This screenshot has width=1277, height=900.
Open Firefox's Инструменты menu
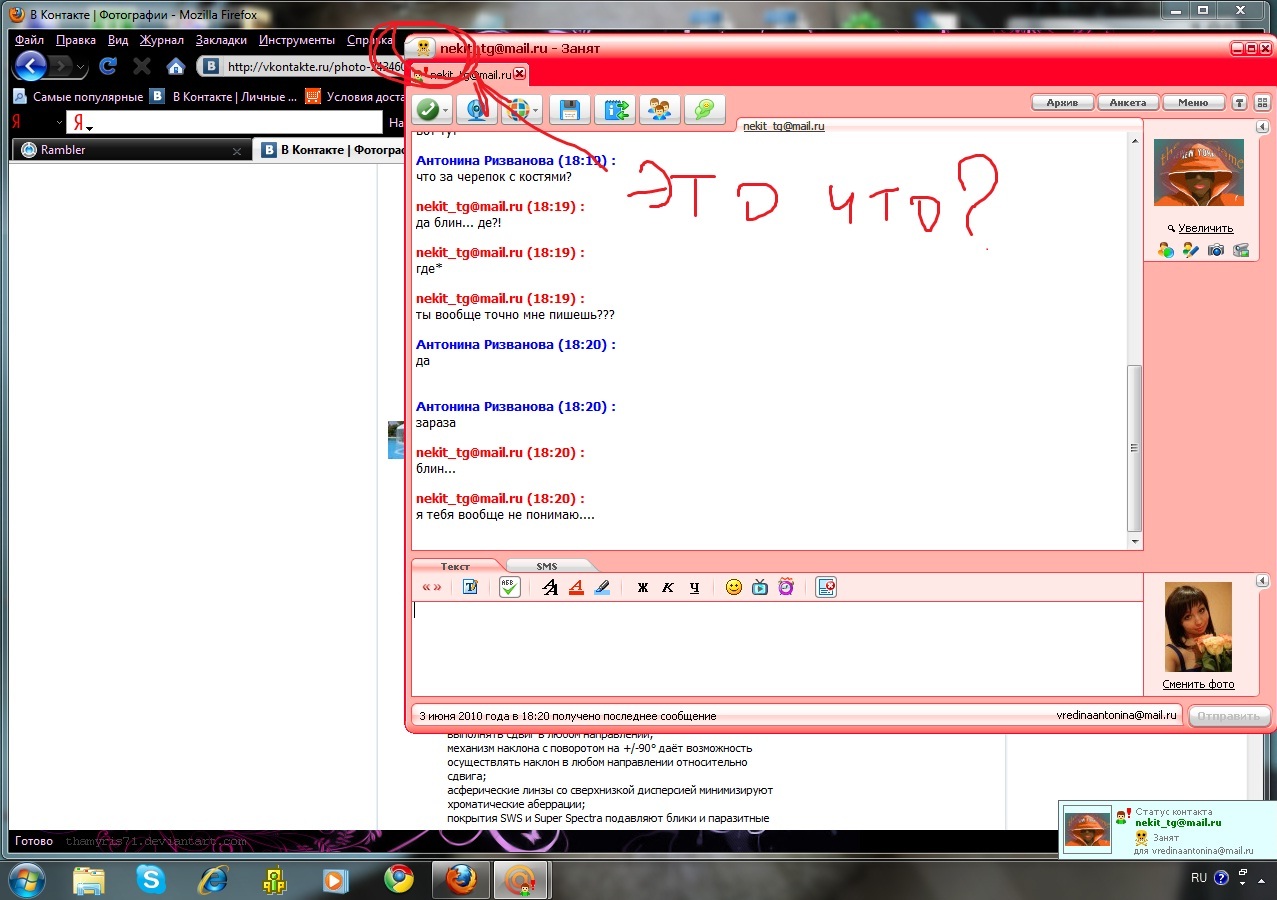pos(297,40)
